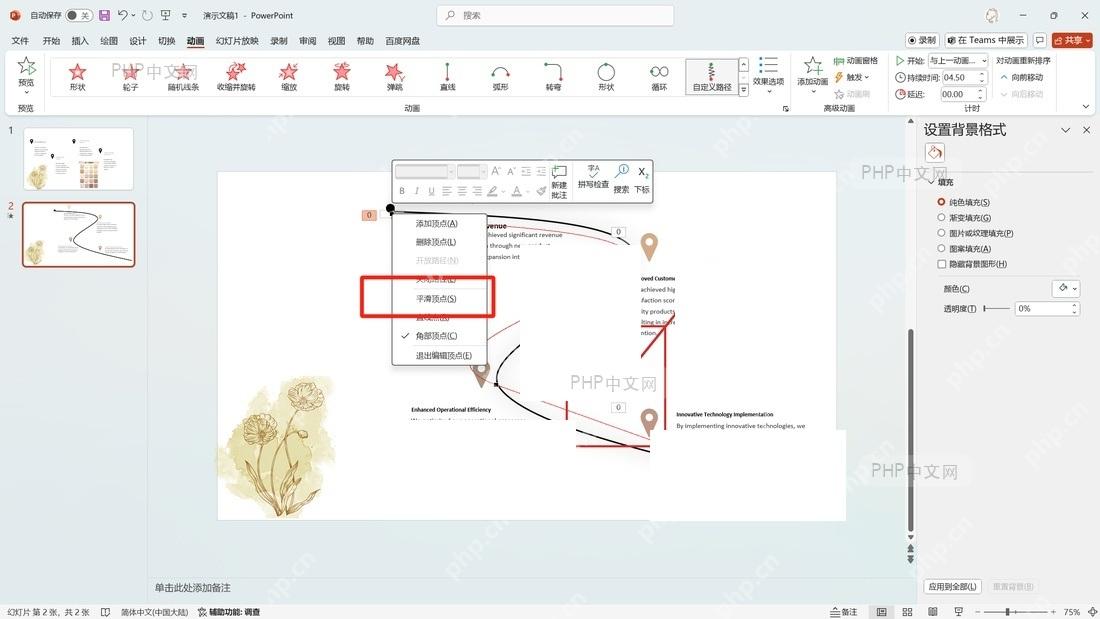Check 隐藏背景图形(H) checkbox
Image resolution: width=1100 pixels, height=619 pixels.
point(941,264)
